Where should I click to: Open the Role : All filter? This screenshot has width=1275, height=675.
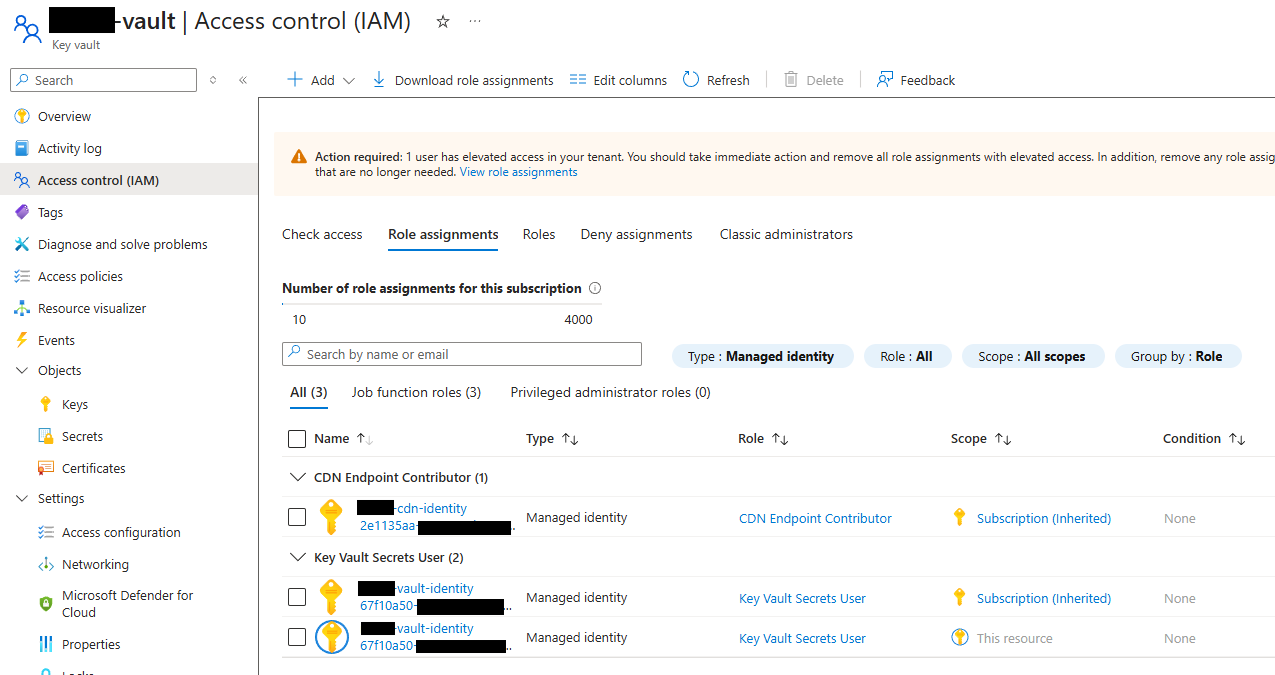pyautogui.click(x=907, y=356)
